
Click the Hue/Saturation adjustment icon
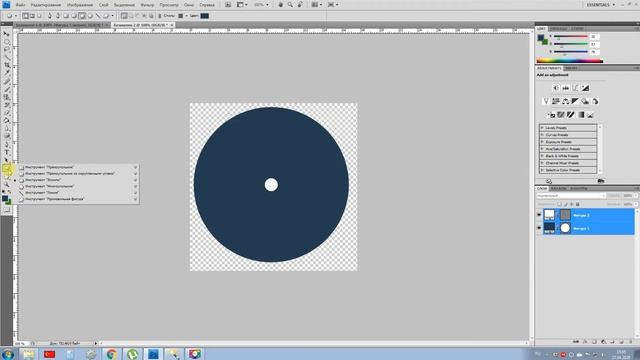coord(556,101)
